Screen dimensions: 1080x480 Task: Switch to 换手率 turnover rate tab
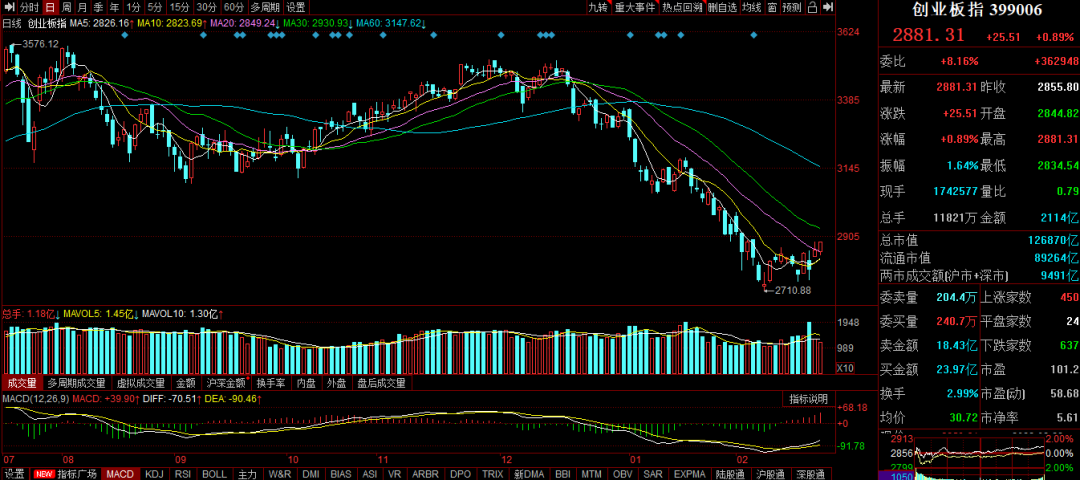pos(271,383)
